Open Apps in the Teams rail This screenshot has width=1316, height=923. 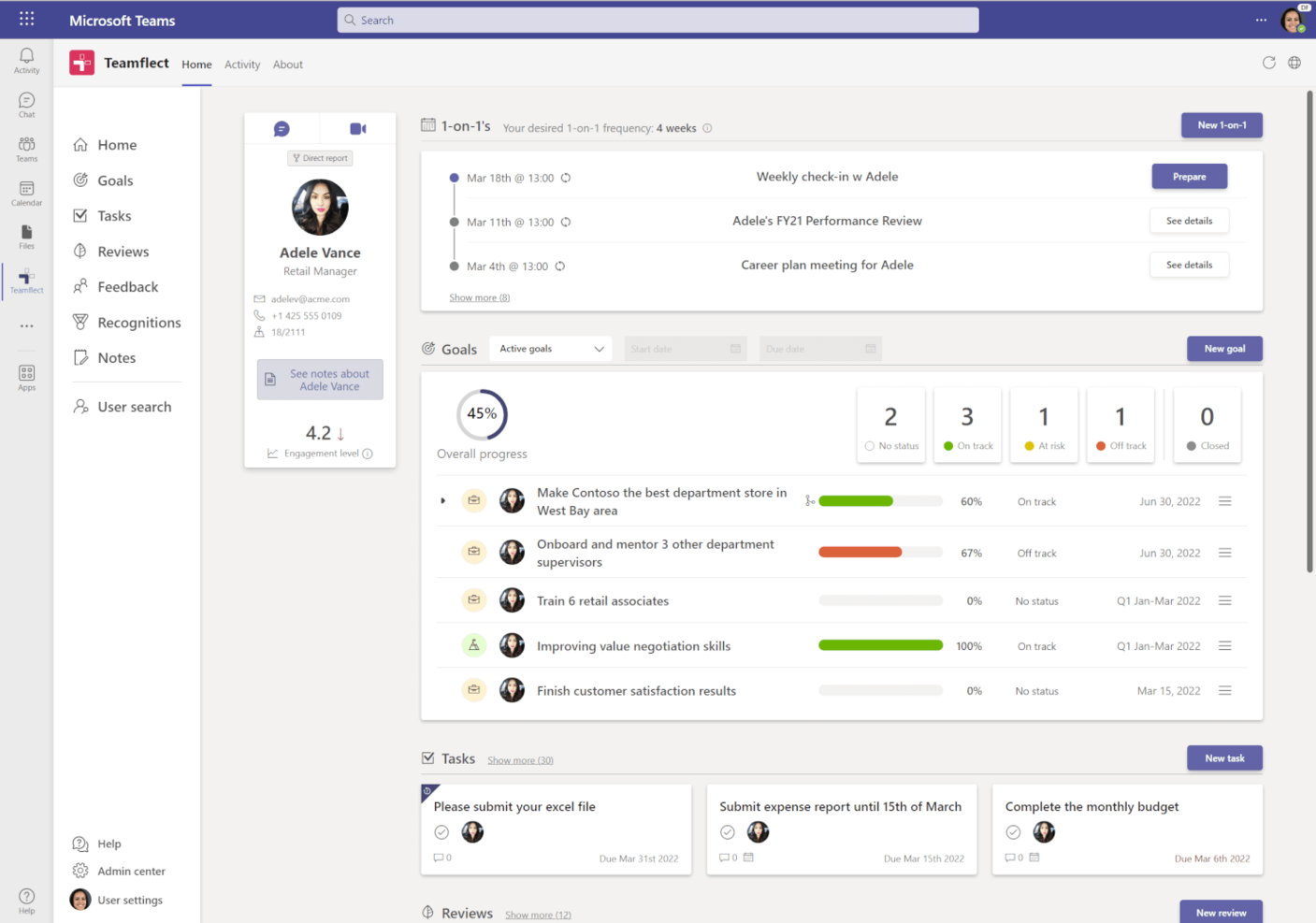coord(26,378)
